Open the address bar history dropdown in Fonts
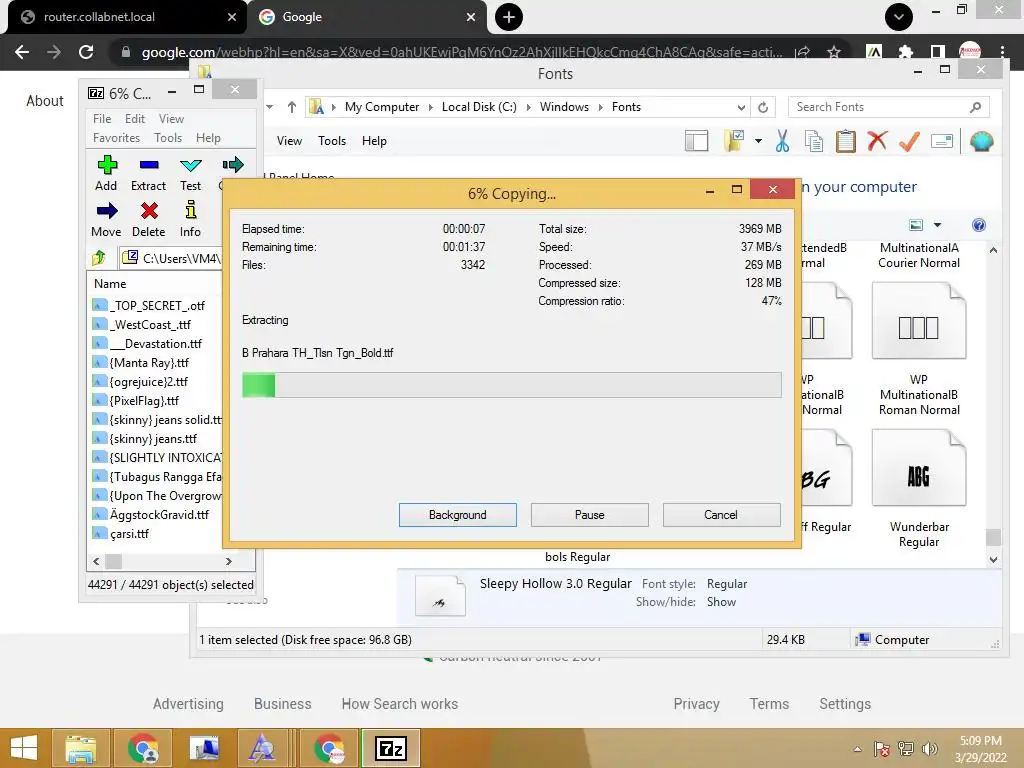 [x=741, y=107]
